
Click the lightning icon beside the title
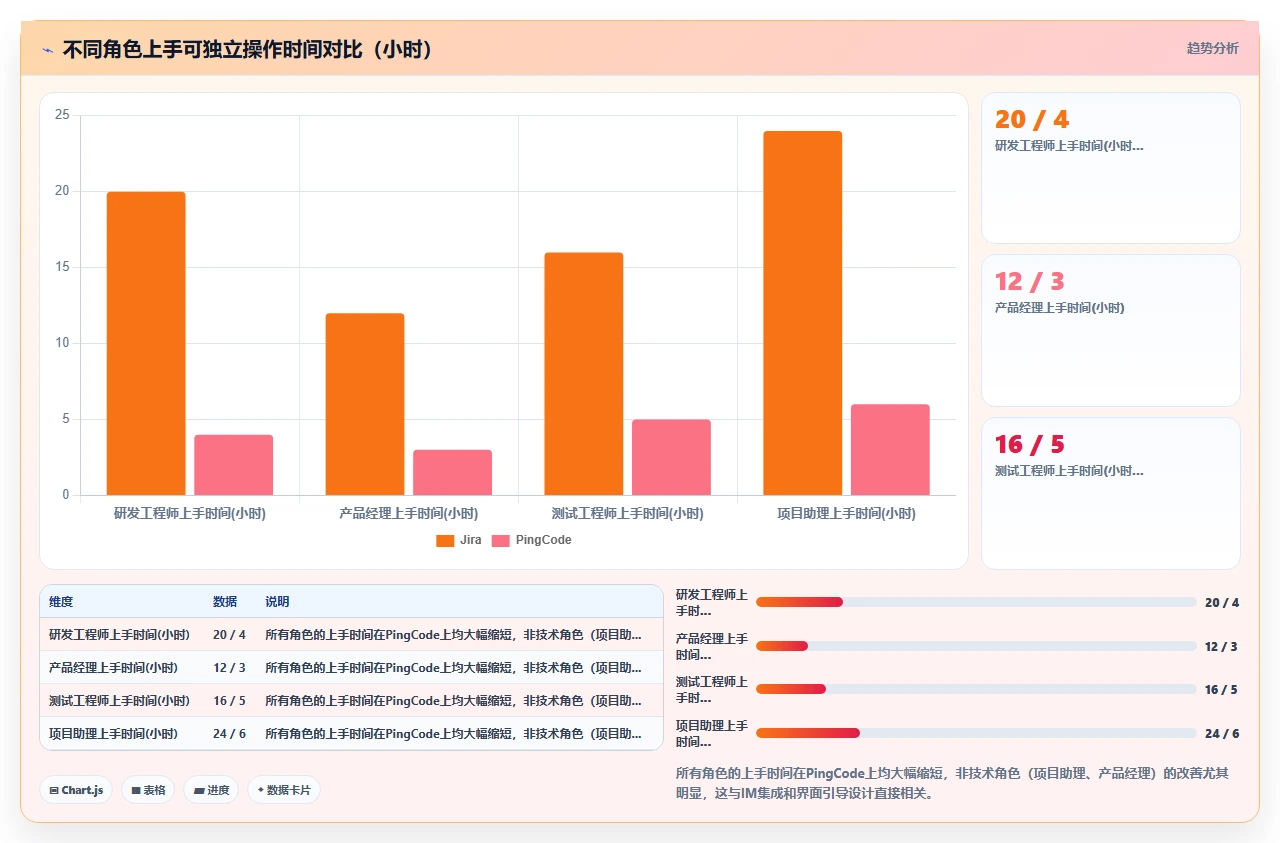pyautogui.click(x=48, y=49)
